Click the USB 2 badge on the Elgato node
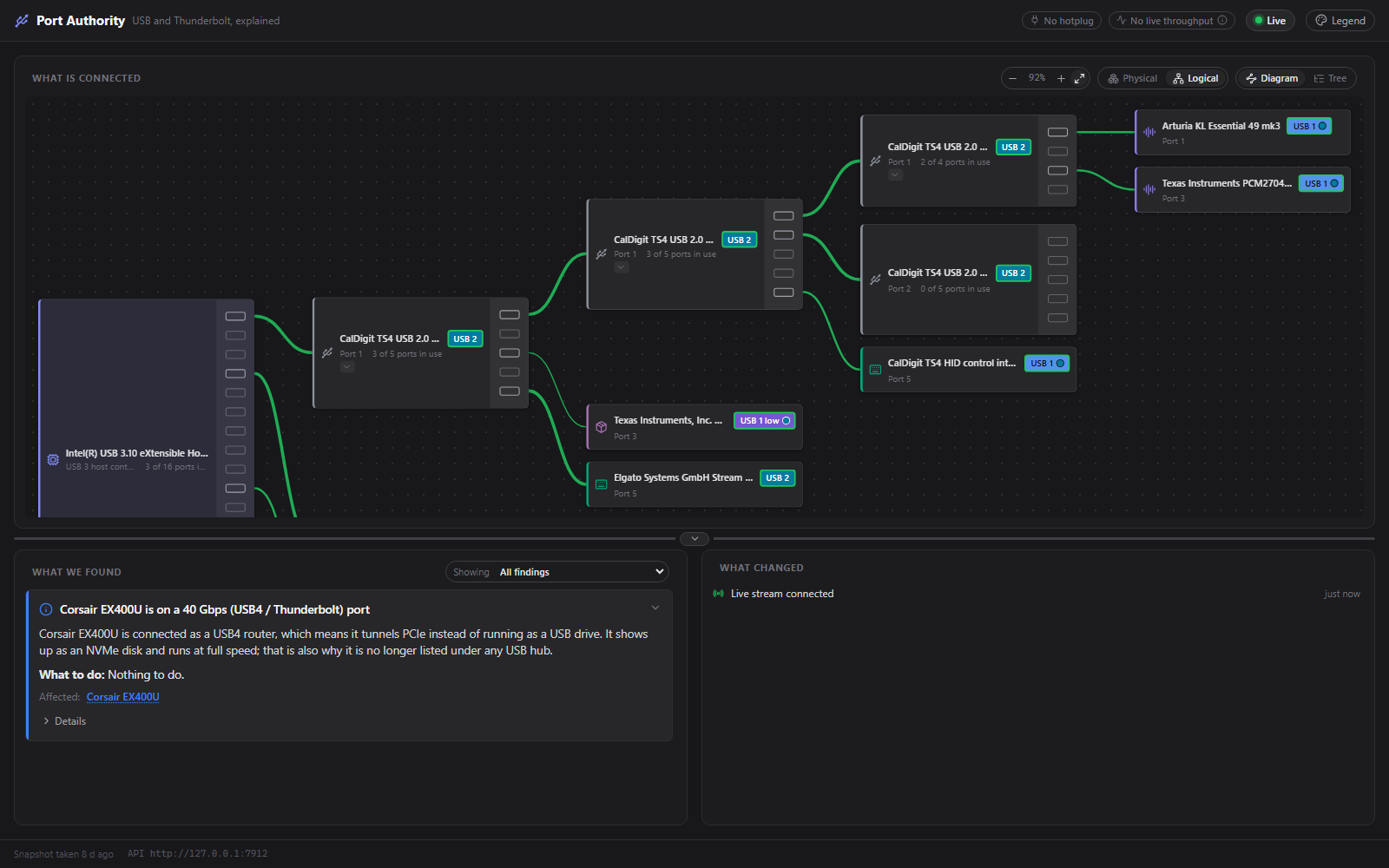This screenshot has height=868, width=1389. (778, 478)
